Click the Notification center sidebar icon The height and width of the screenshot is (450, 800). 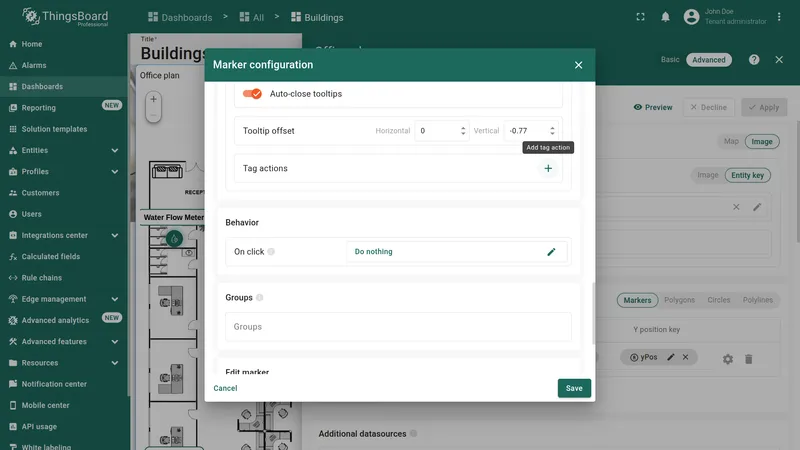pyautogui.click(x=13, y=384)
